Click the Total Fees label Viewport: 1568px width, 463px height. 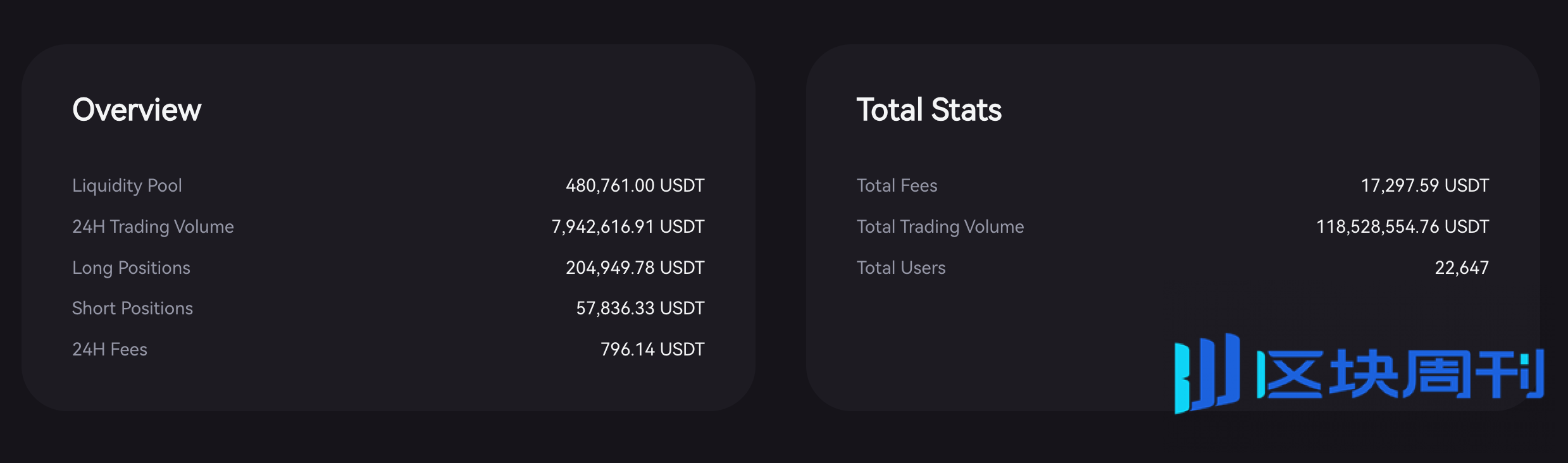(x=897, y=185)
